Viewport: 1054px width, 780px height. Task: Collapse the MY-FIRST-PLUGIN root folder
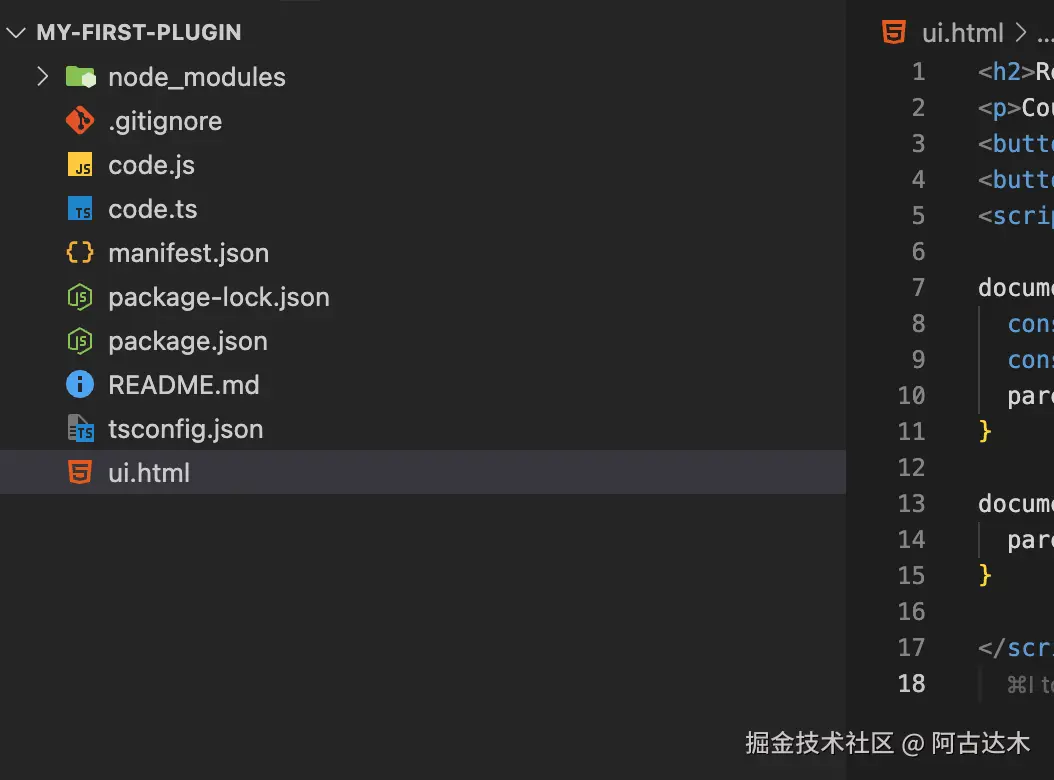pyautogui.click(x=15, y=32)
